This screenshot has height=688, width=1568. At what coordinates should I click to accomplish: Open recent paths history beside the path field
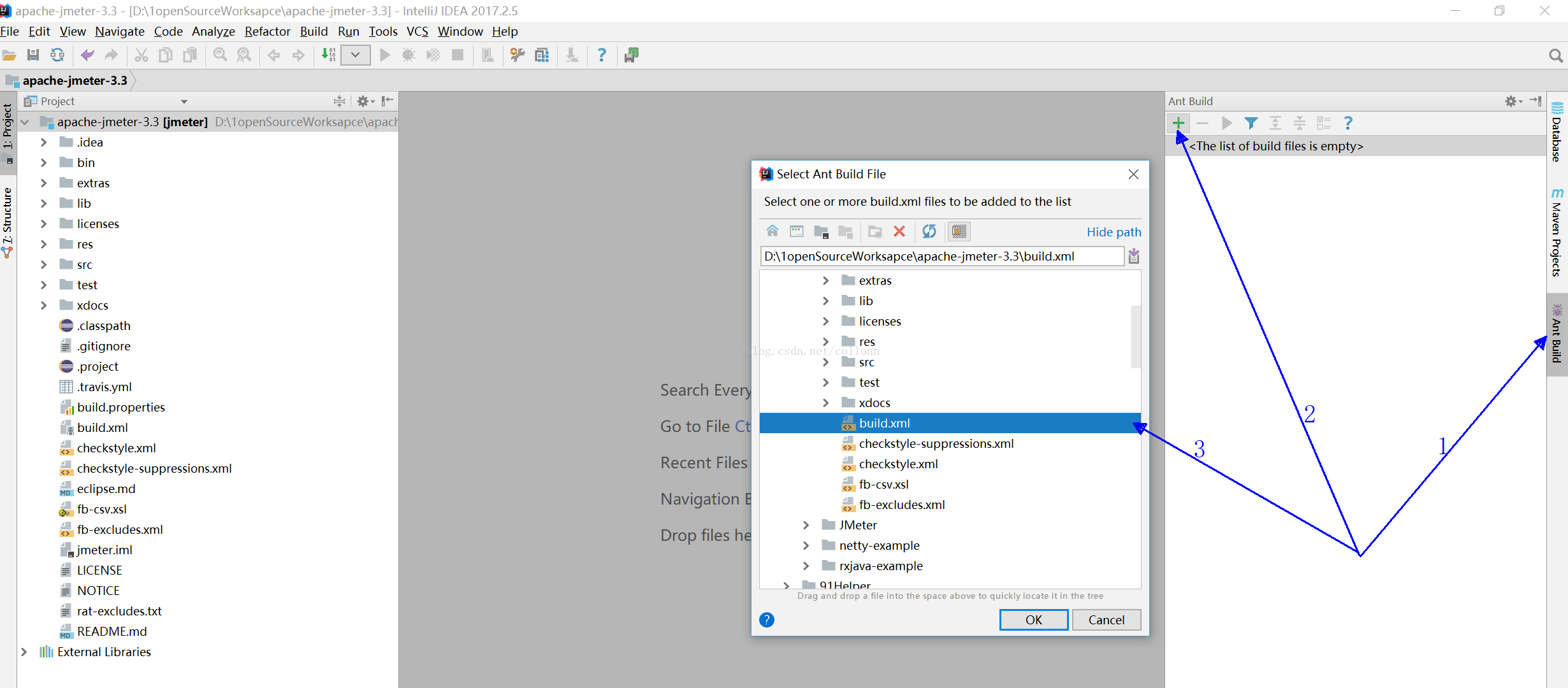[x=1134, y=256]
